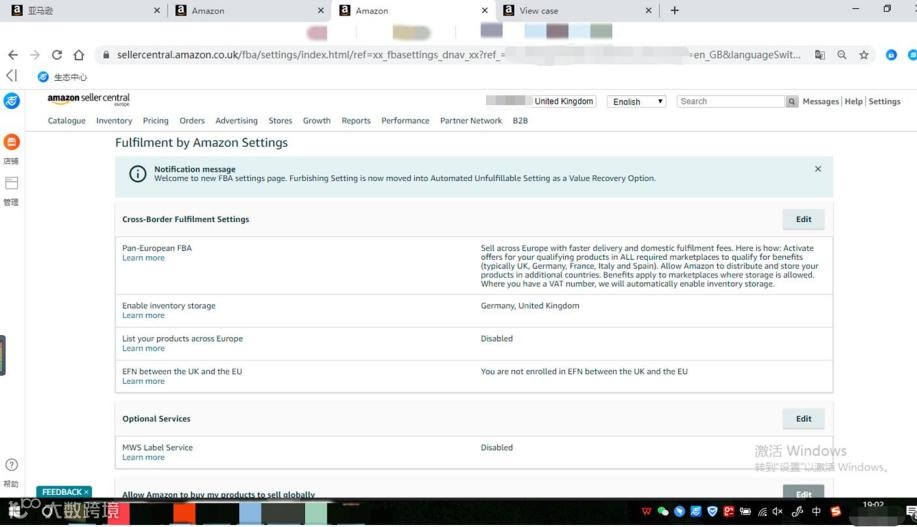The height and width of the screenshot is (527, 917).
Task: Open the Pricing menu
Action: click(156, 120)
